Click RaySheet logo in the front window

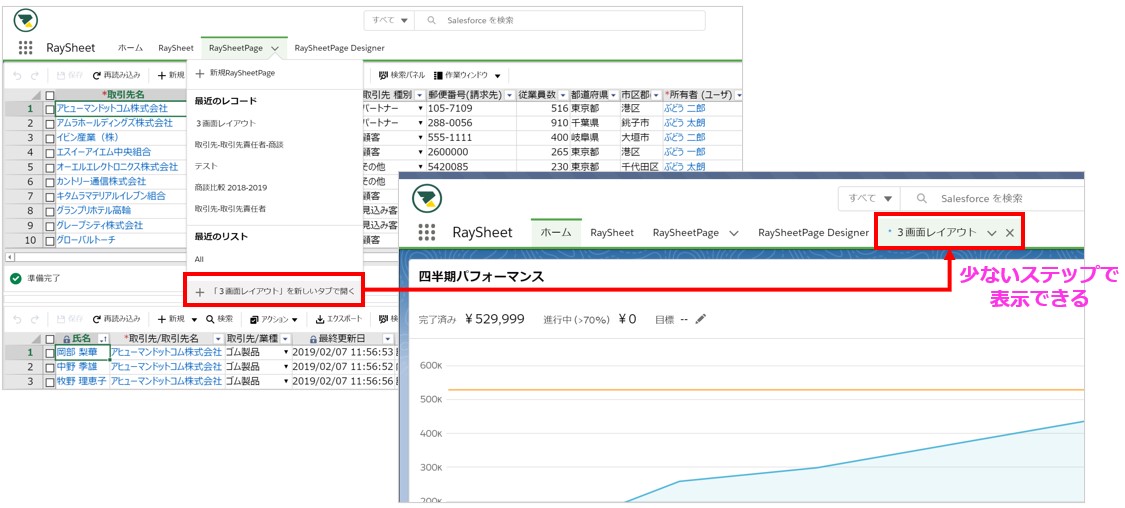tap(427, 198)
